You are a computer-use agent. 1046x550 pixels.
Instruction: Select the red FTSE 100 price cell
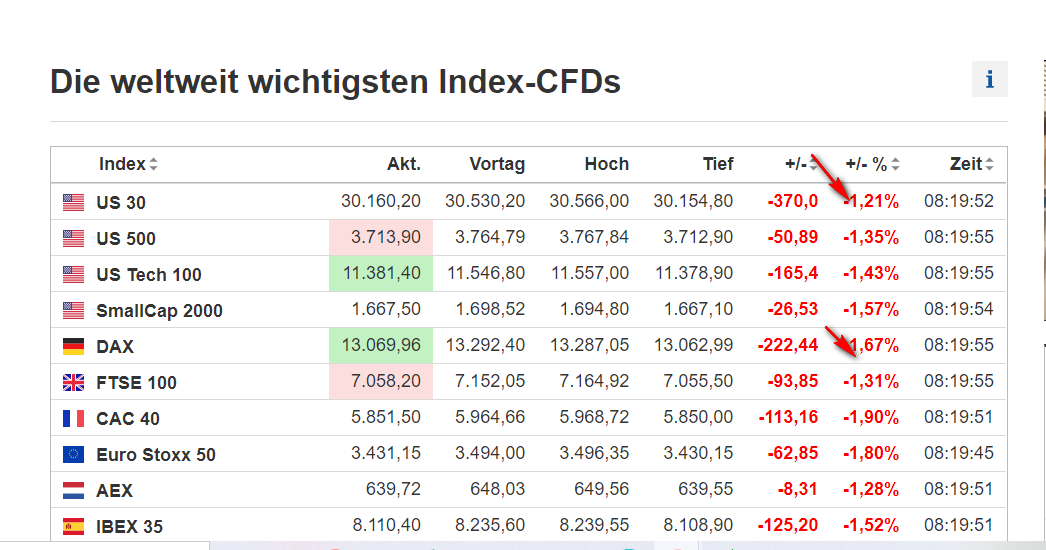380,382
